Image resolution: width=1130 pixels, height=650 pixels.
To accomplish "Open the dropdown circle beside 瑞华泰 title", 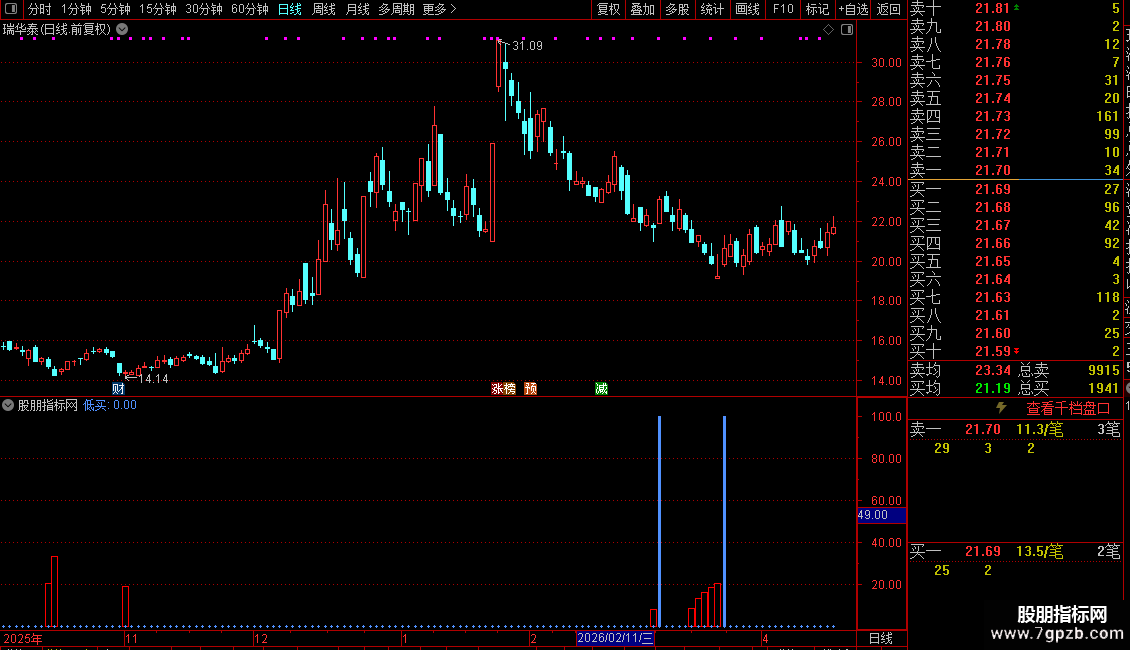I will click(123, 29).
